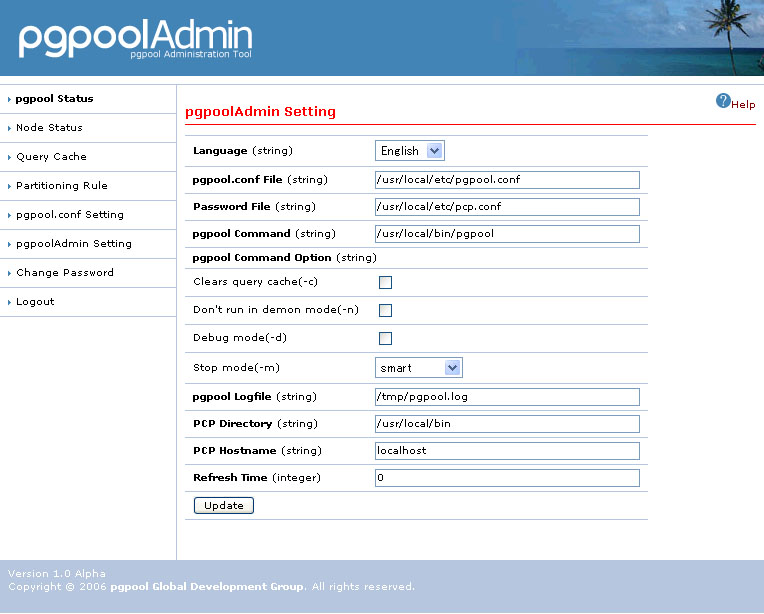Select the PCP Hostname text box

pos(506,451)
